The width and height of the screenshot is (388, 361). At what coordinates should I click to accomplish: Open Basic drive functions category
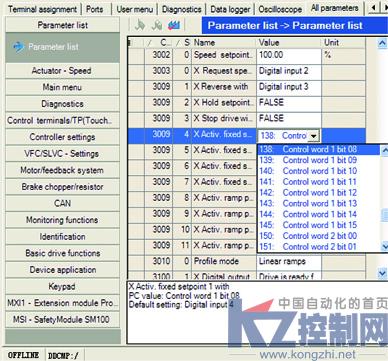coord(62,253)
